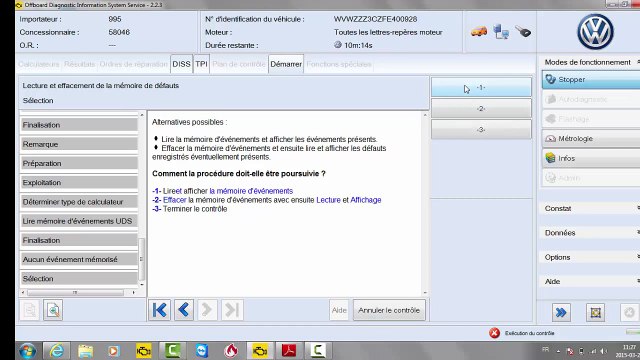Click the network connection computers icon
Image resolution: width=640 pixels, height=360 pixels.
[501, 32]
